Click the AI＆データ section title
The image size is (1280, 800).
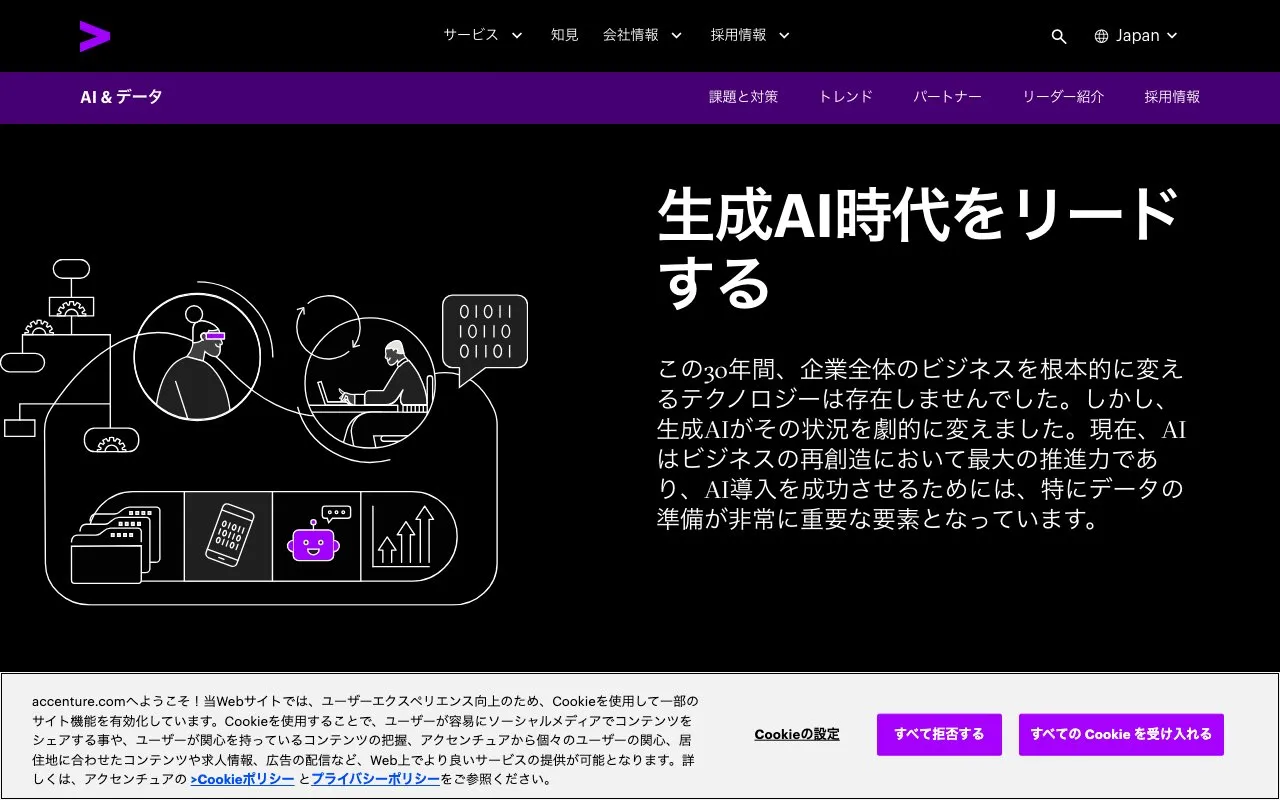point(121,97)
